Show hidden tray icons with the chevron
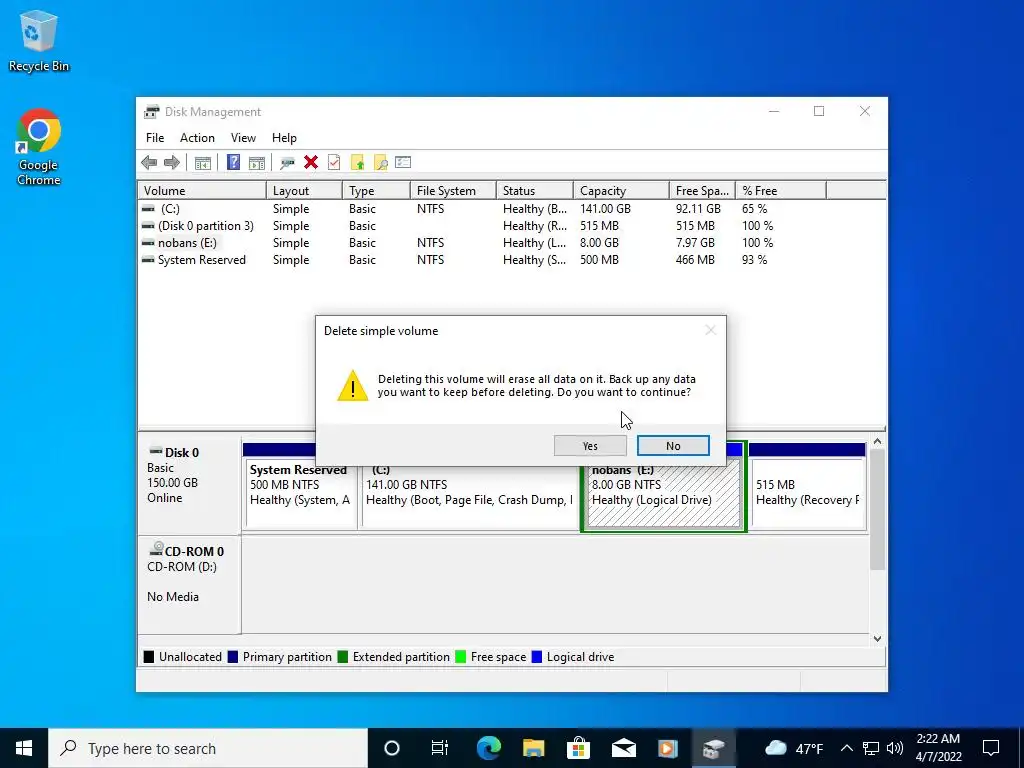1024x768 pixels. point(846,748)
